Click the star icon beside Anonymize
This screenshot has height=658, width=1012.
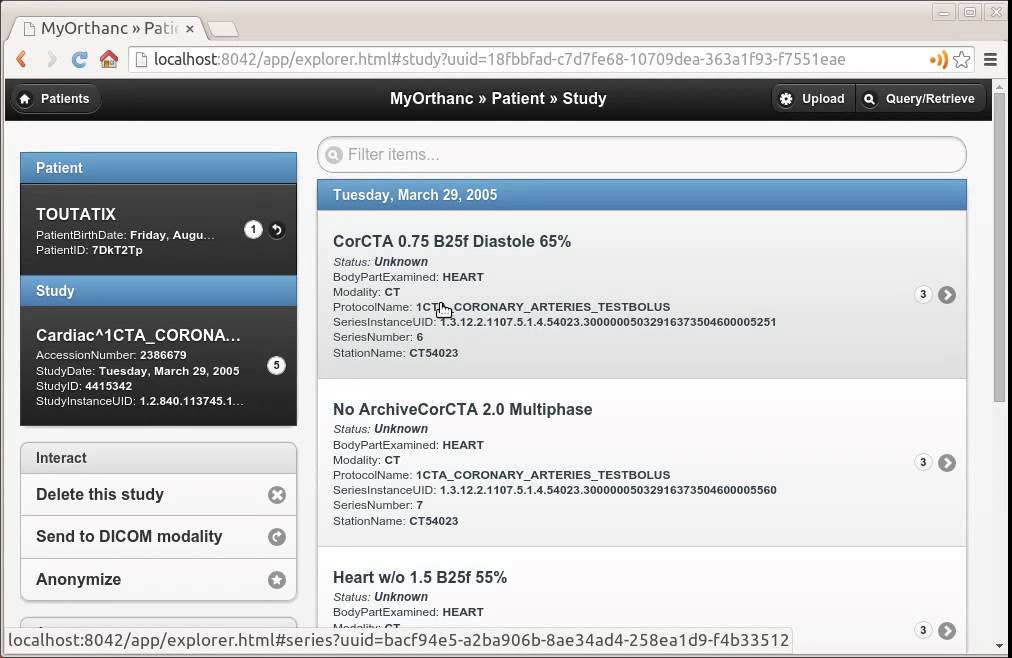277,580
